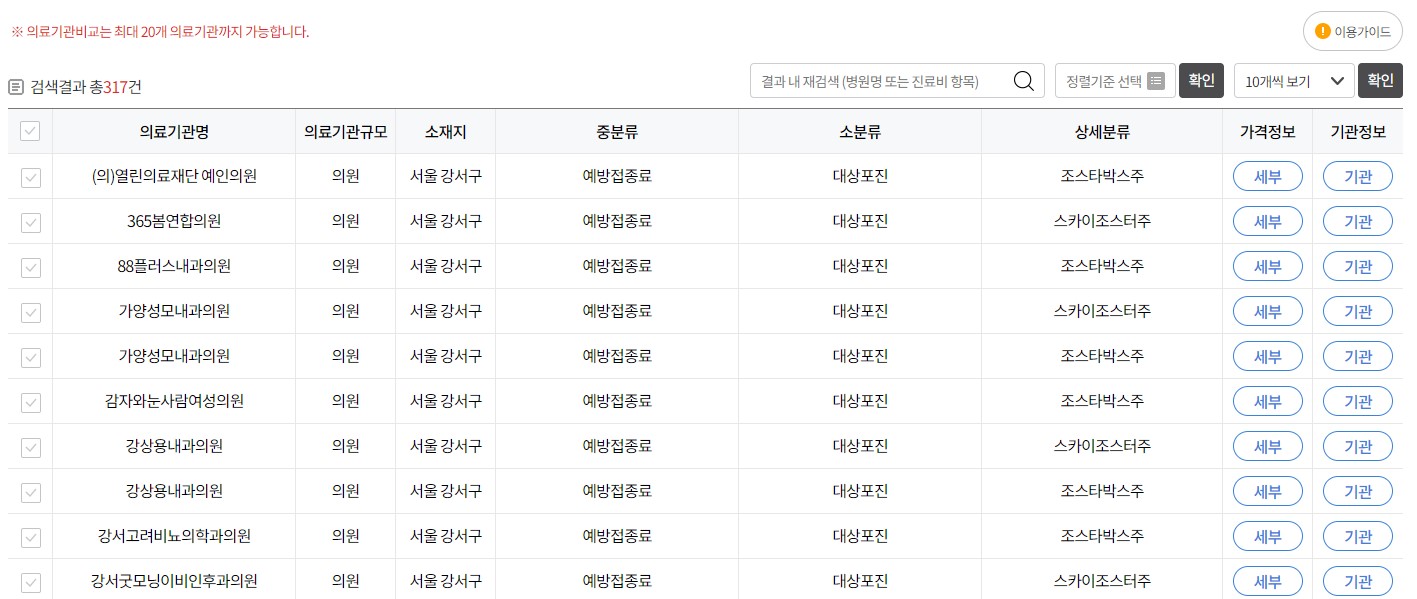Image resolution: width=1417 pixels, height=599 pixels.
Task: Toggle checkbox for 가양성모내과의원 조스타박스주 row
Action: coord(31,357)
